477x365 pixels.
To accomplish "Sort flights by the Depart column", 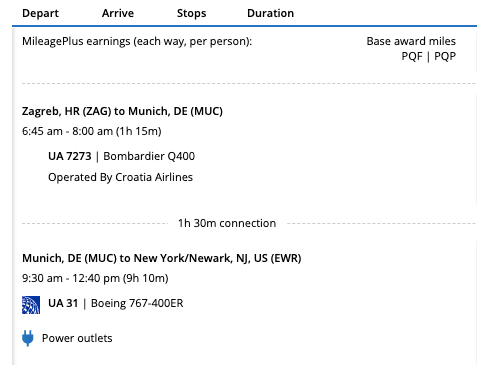I will point(40,13).
